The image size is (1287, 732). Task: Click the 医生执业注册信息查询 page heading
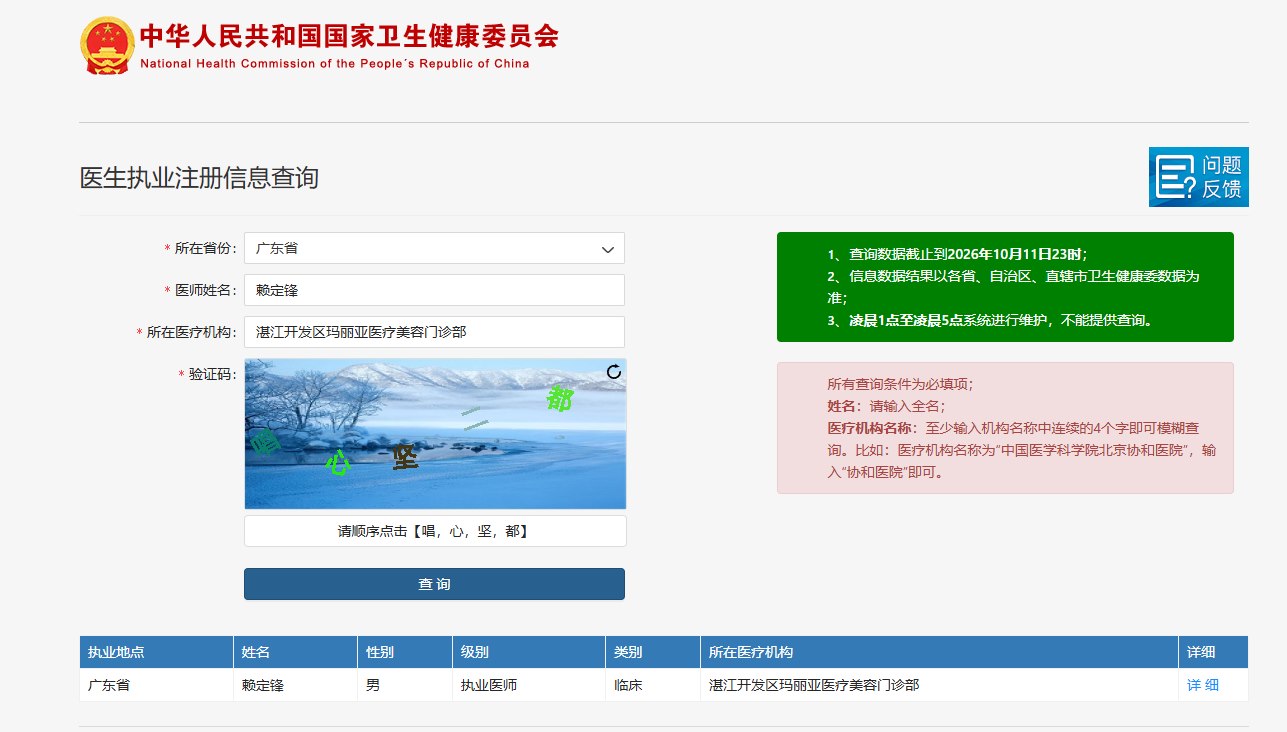[x=199, y=178]
